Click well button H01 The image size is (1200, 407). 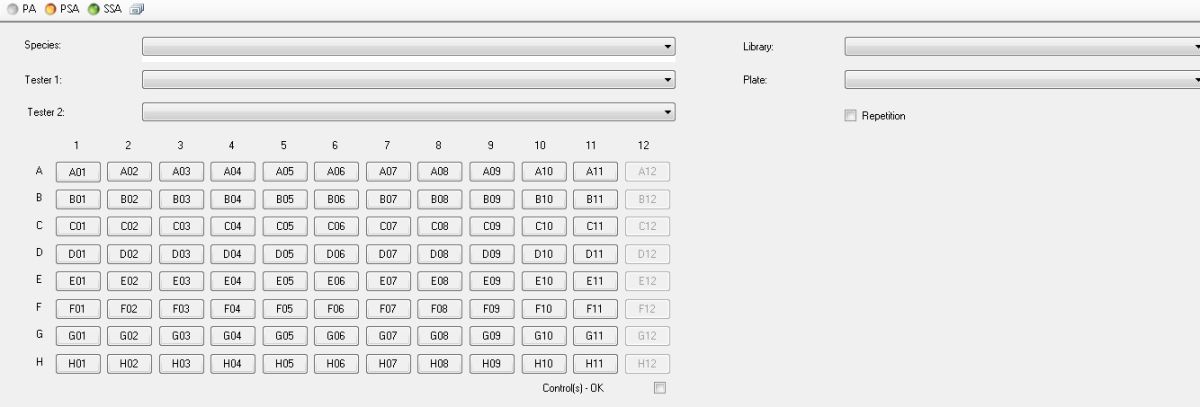pos(77,363)
